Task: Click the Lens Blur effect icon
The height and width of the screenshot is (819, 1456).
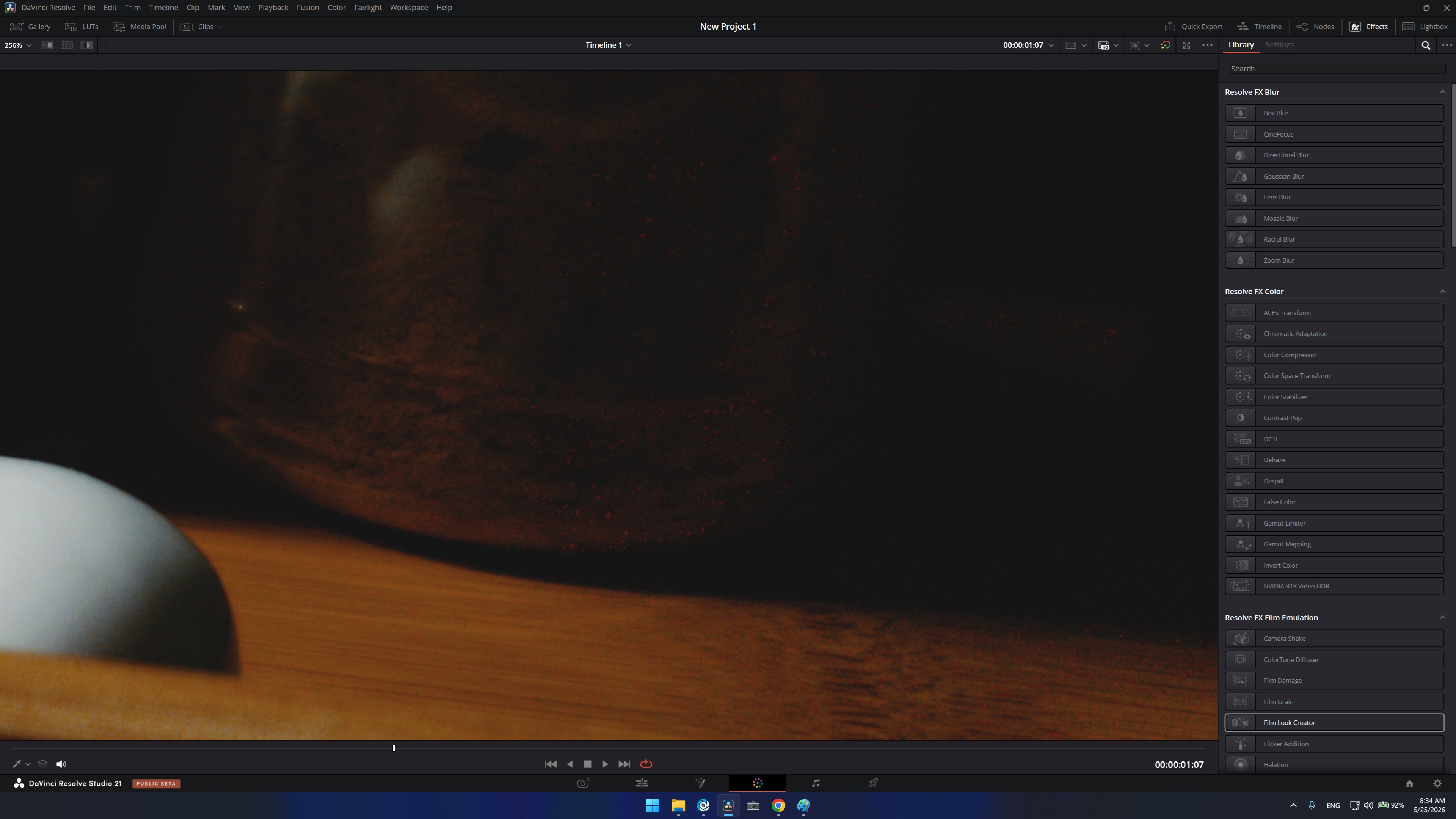Action: (x=1240, y=197)
